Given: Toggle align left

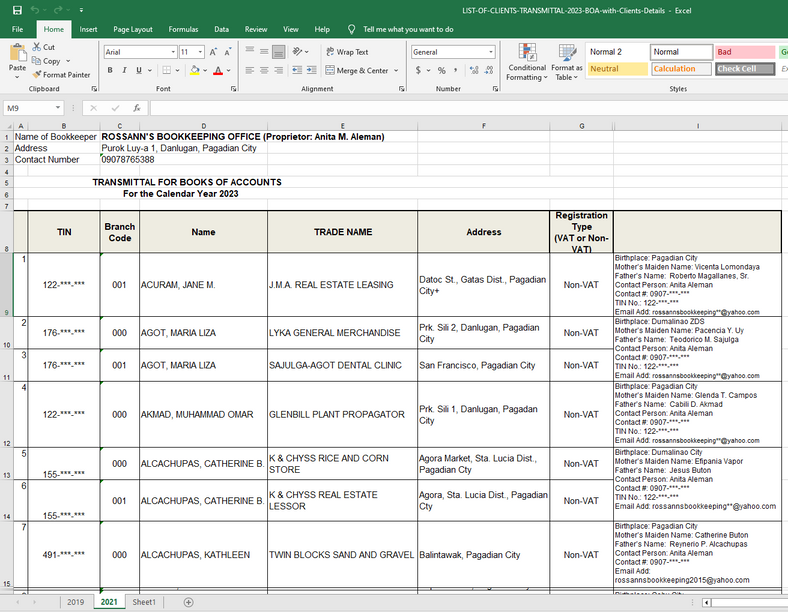Looking at the screenshot, I should [x=250, y=70].
